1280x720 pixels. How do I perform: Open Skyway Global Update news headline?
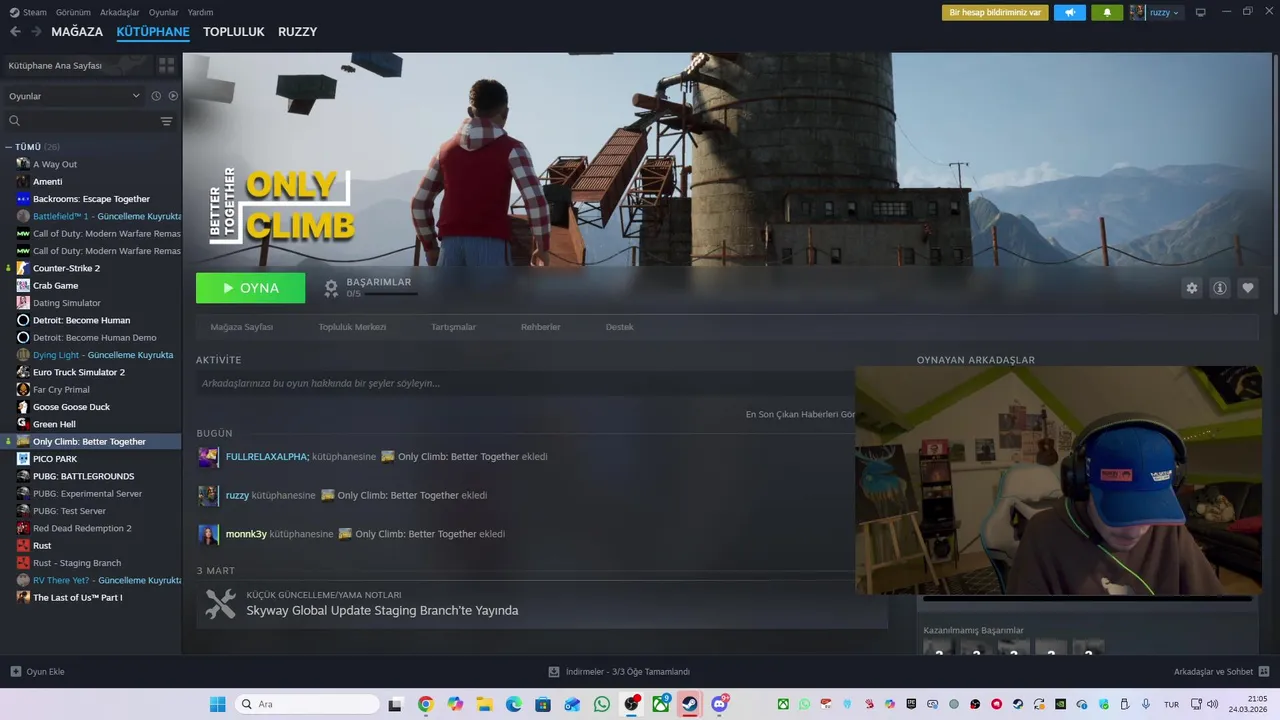[383, 611]
